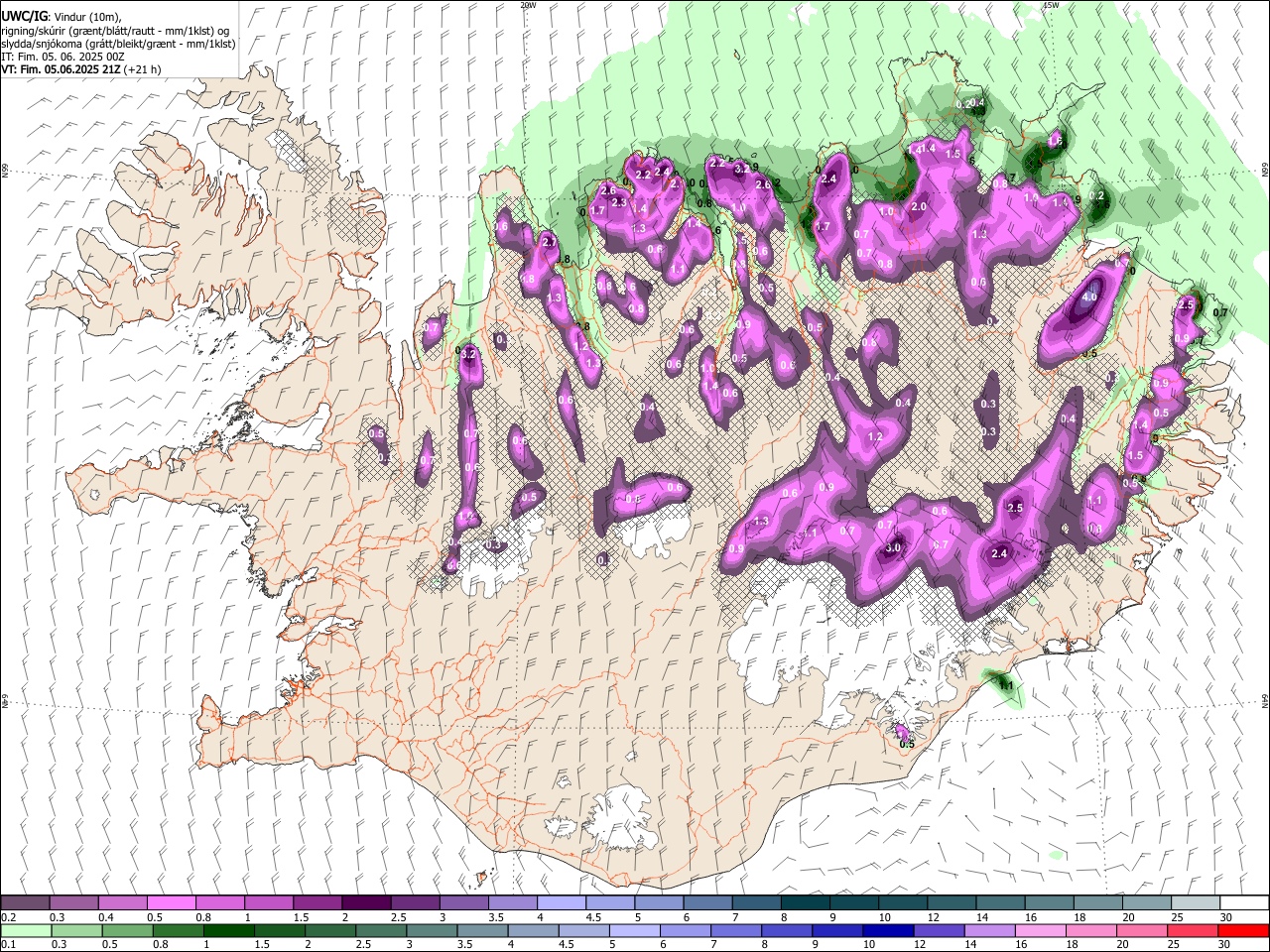
Task: Click the '(+21 h)' forecast offset text
Action: (x=144, y=69)
